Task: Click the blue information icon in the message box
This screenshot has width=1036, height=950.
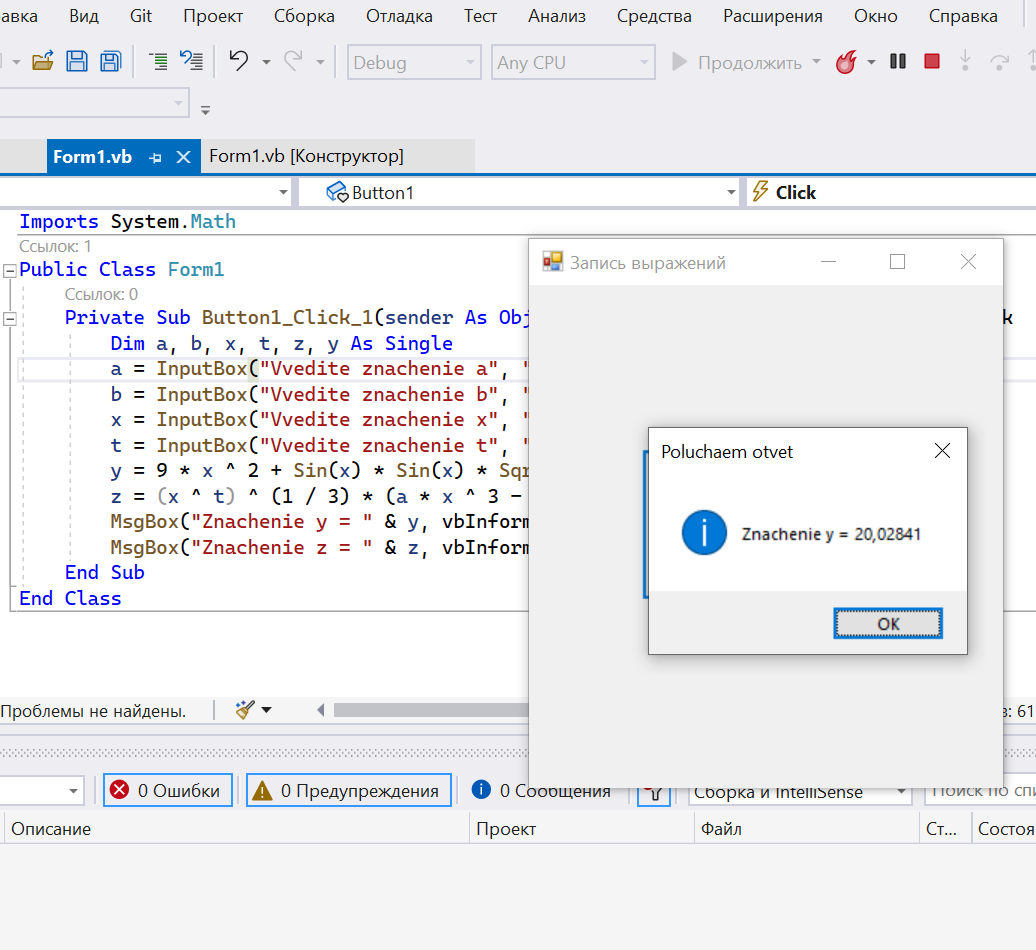Action: coord(704,532)
